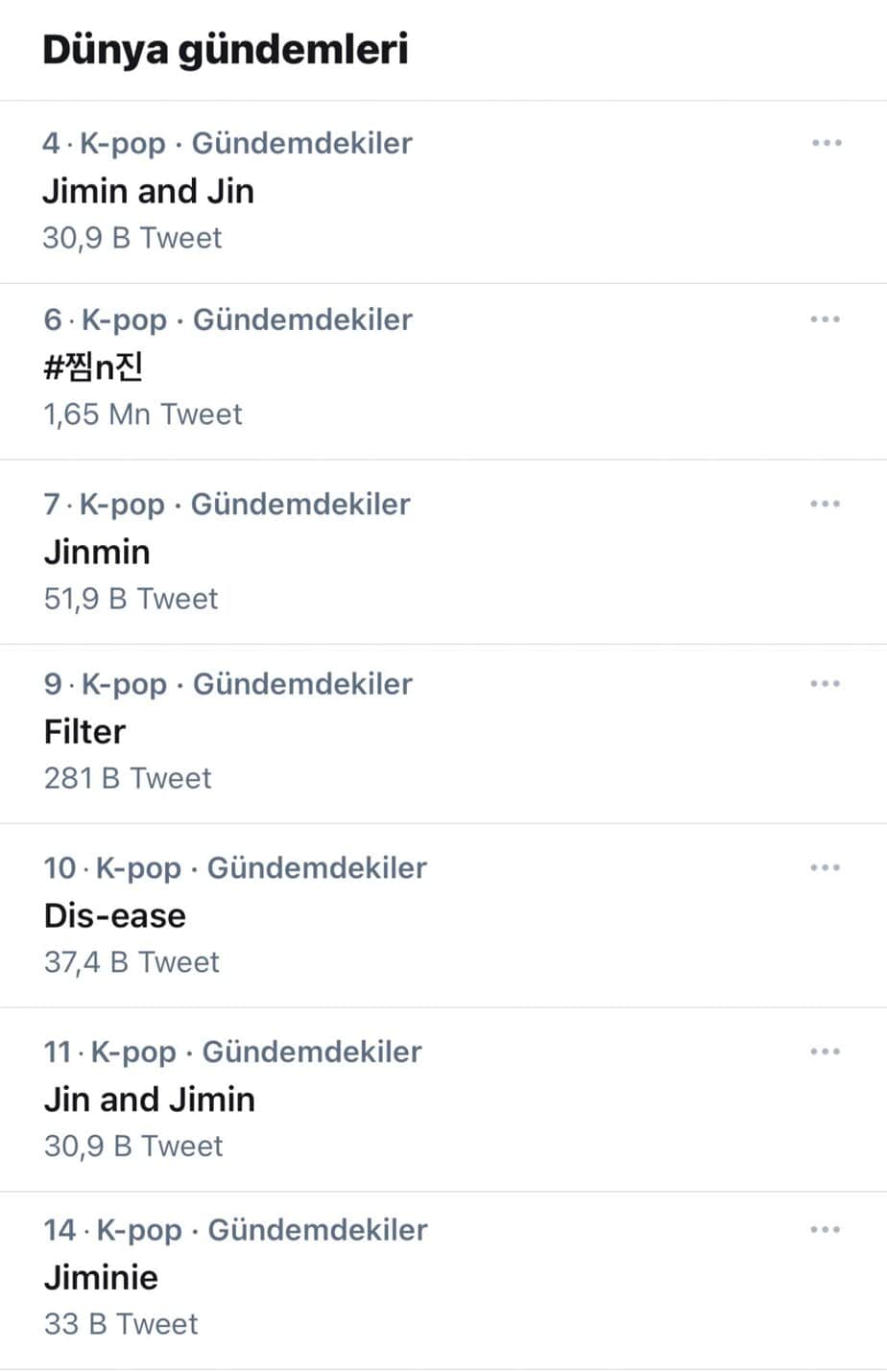Tap the 51,9 B Tweet count

[x=132, y=599]
